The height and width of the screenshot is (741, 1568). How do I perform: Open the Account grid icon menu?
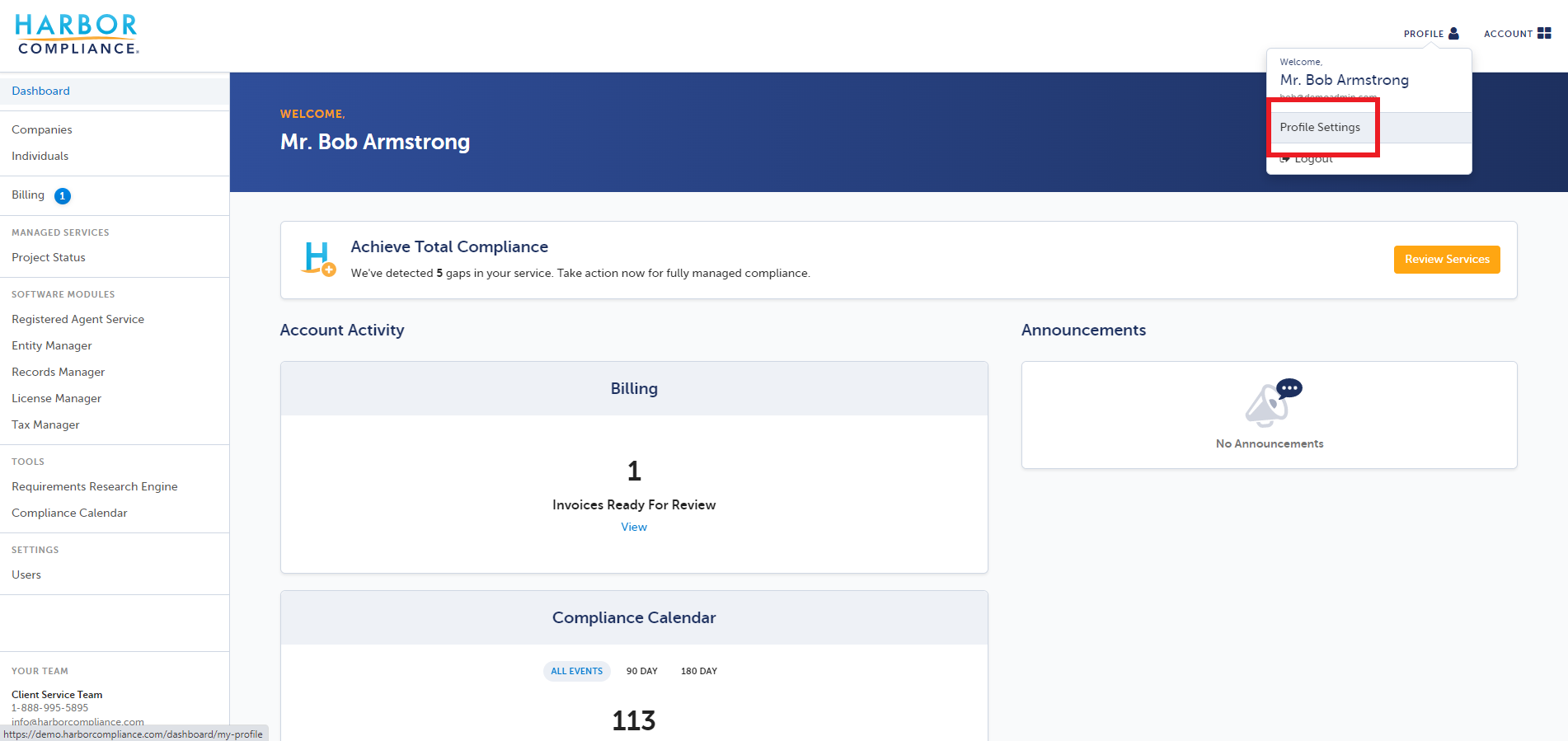pos(1544,33)
